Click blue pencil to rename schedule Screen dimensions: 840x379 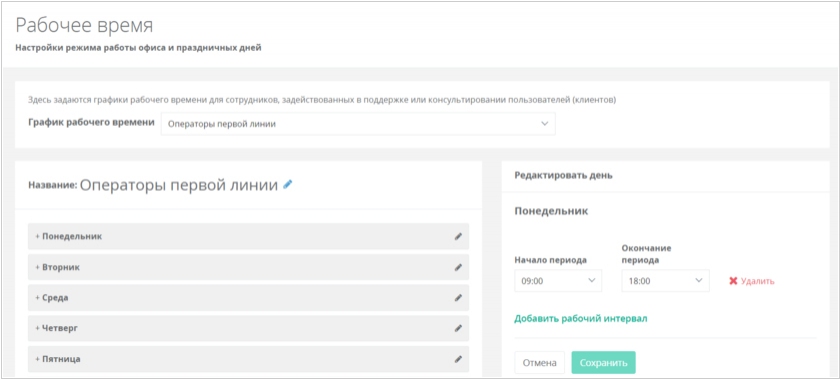288,184
